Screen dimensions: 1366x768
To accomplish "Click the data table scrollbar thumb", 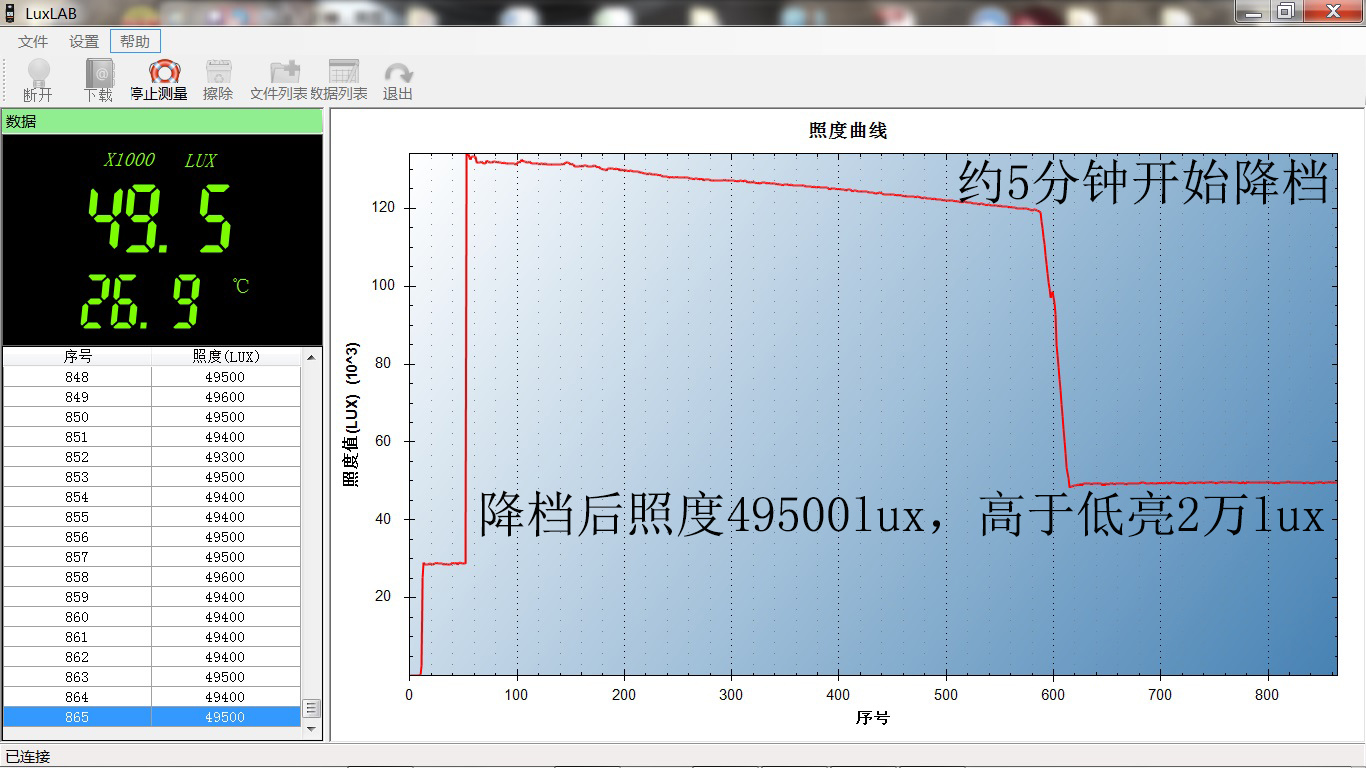I will tap(311, 708).
